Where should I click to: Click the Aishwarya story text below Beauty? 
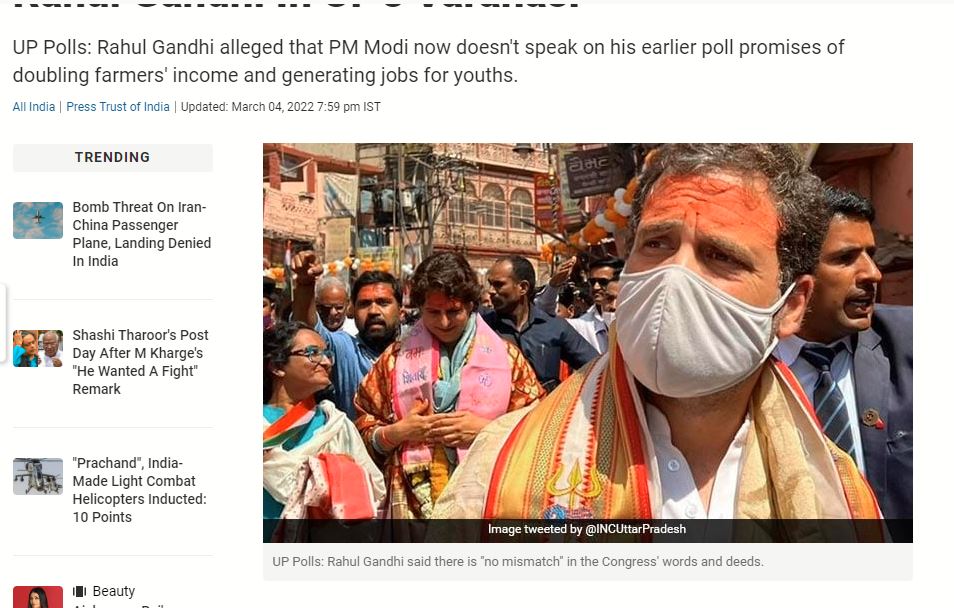[119, 605]
